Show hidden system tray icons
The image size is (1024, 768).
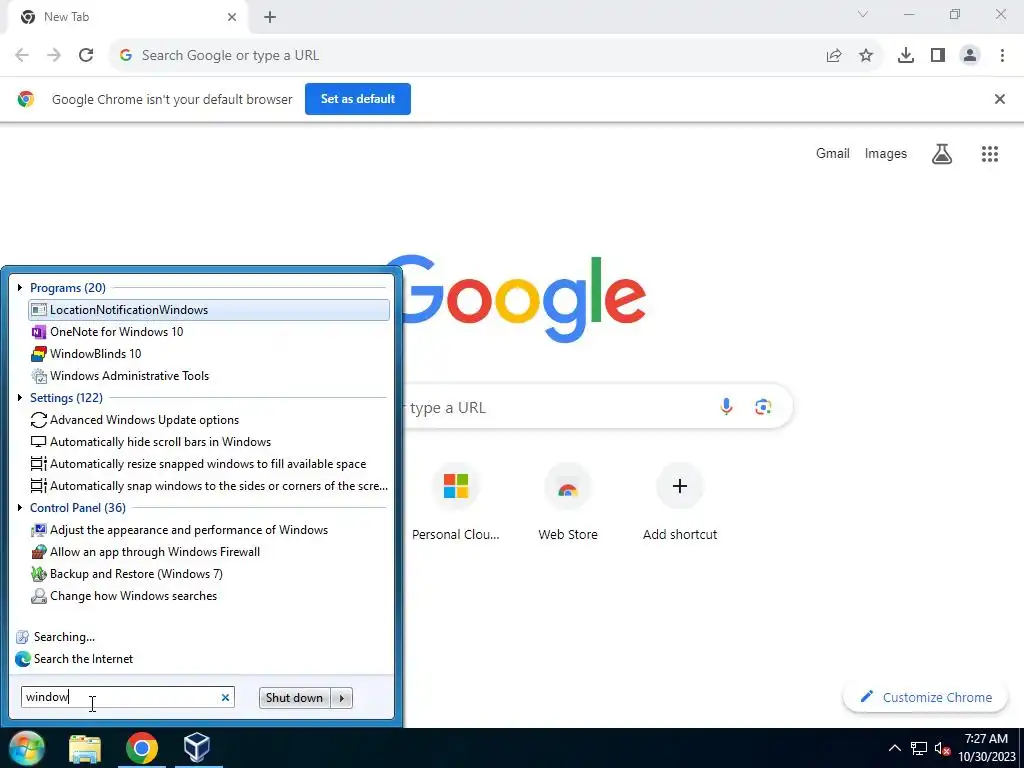tap(895, 748)
